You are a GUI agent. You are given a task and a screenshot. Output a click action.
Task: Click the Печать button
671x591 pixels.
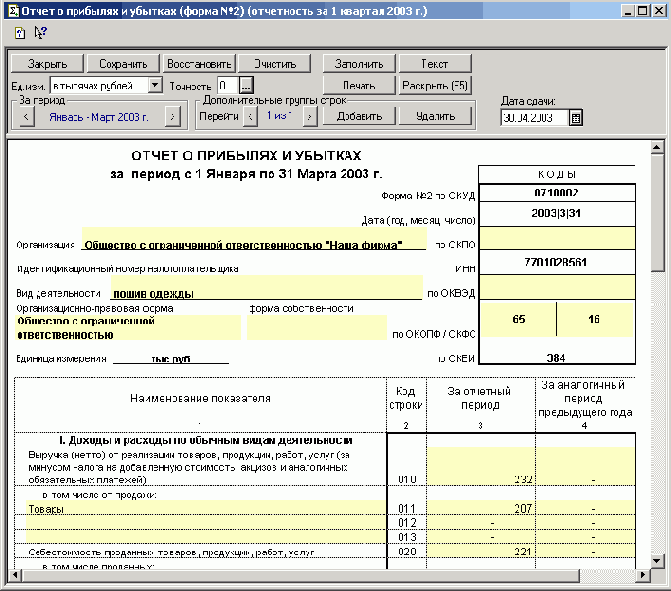tap(359, 85)
